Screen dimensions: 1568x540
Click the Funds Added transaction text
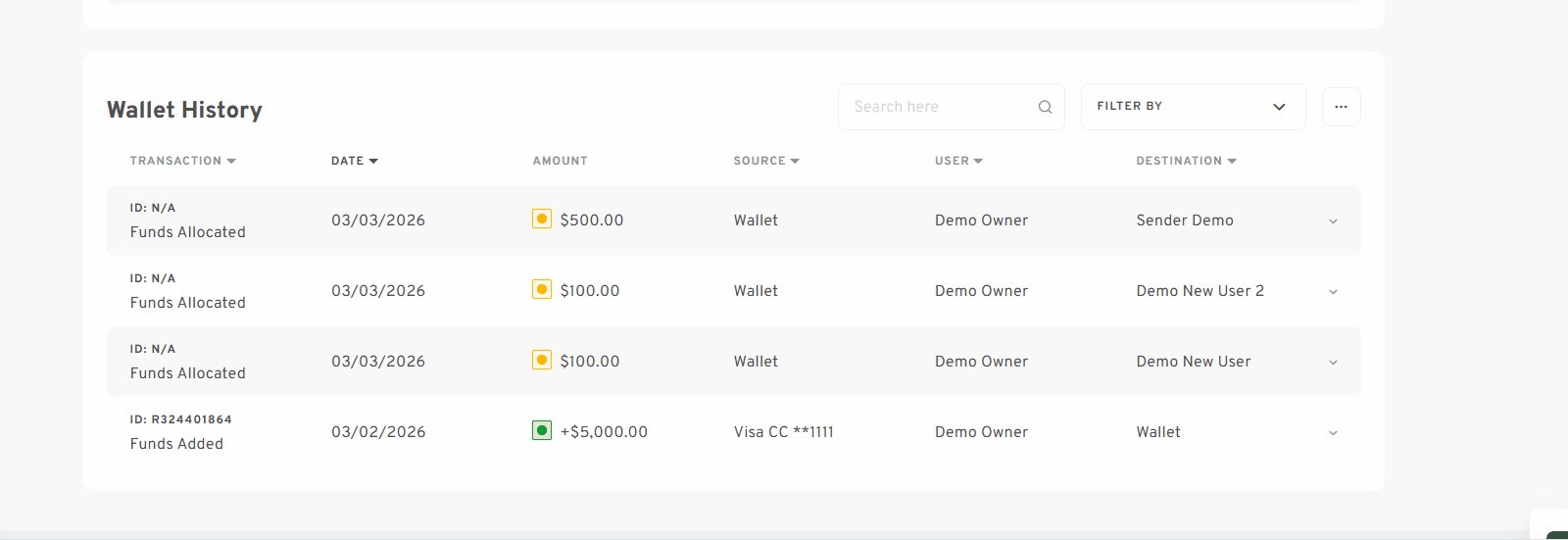point(176,444)
